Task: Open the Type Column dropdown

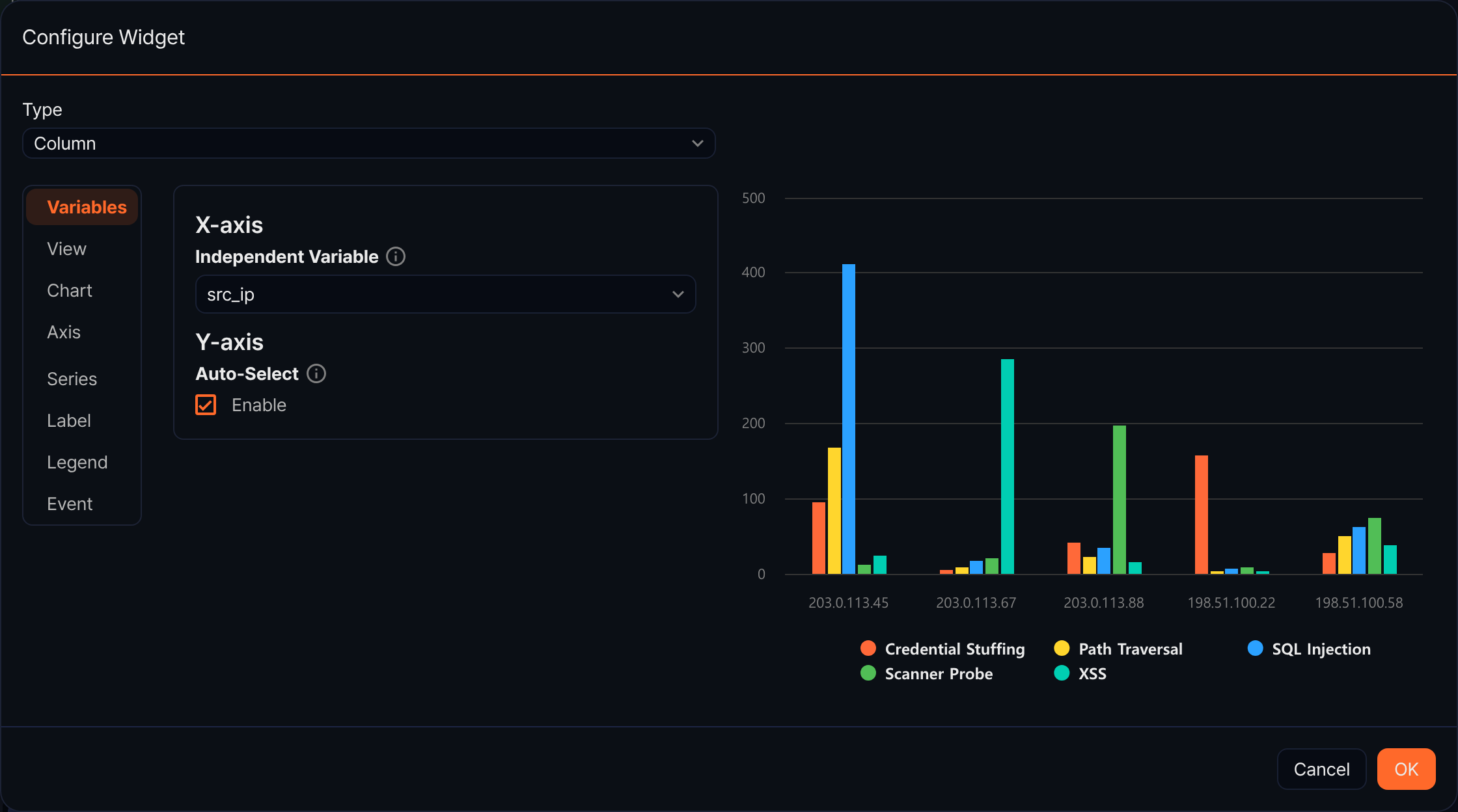Action: 369,143
